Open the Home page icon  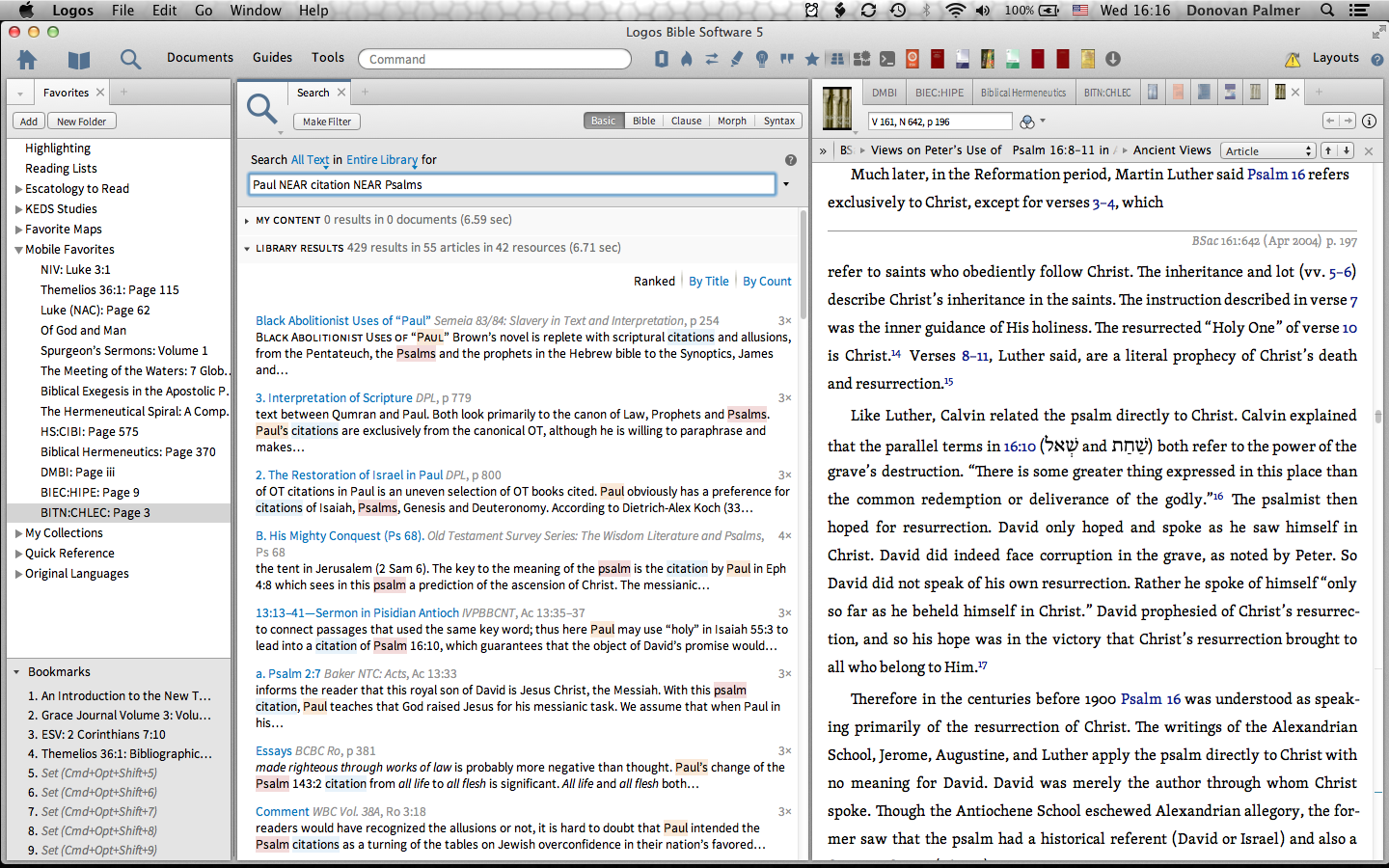[x=27, y=59]
